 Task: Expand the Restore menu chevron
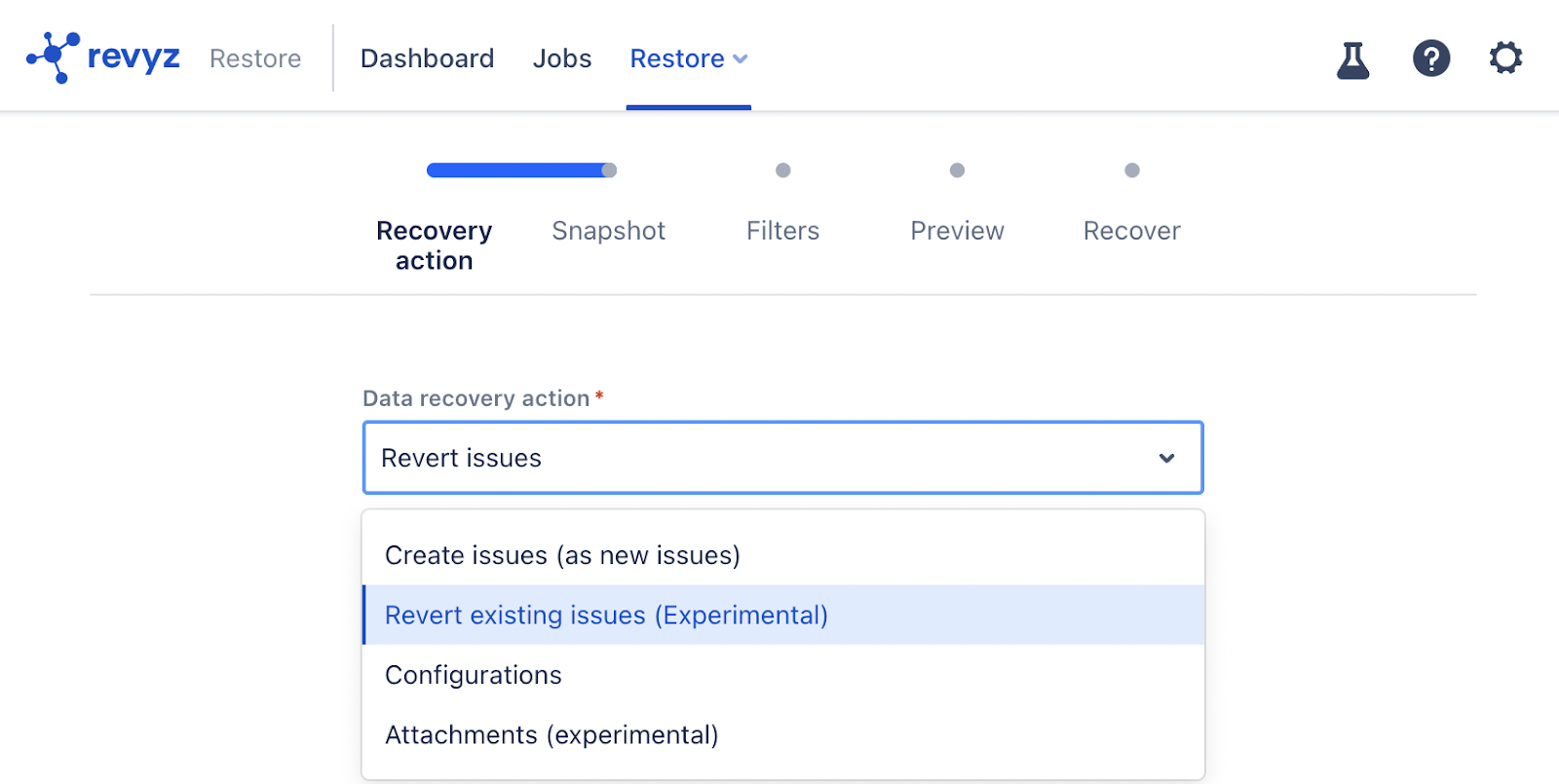click(x=741, y=59)
